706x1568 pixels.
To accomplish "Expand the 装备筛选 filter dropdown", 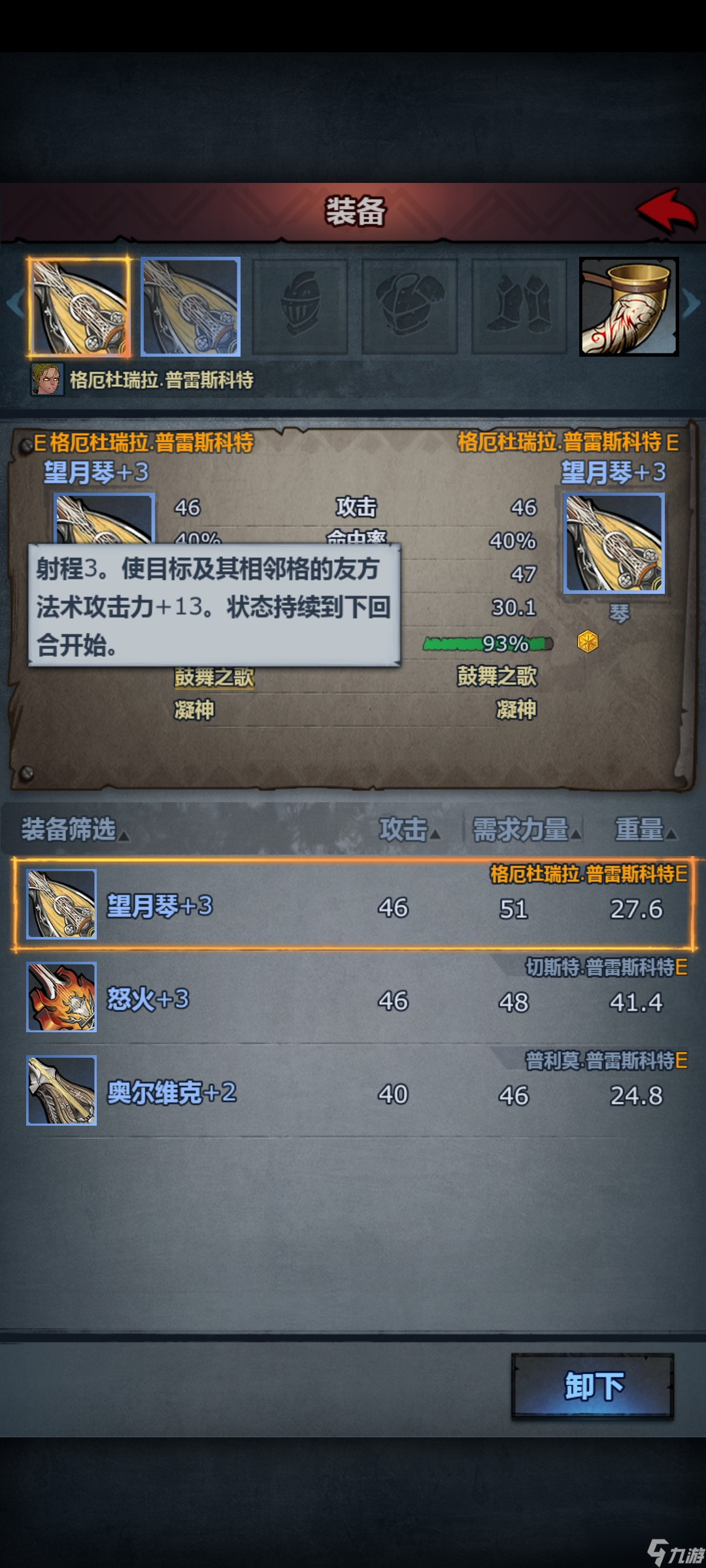I will (x=75, y=830).
